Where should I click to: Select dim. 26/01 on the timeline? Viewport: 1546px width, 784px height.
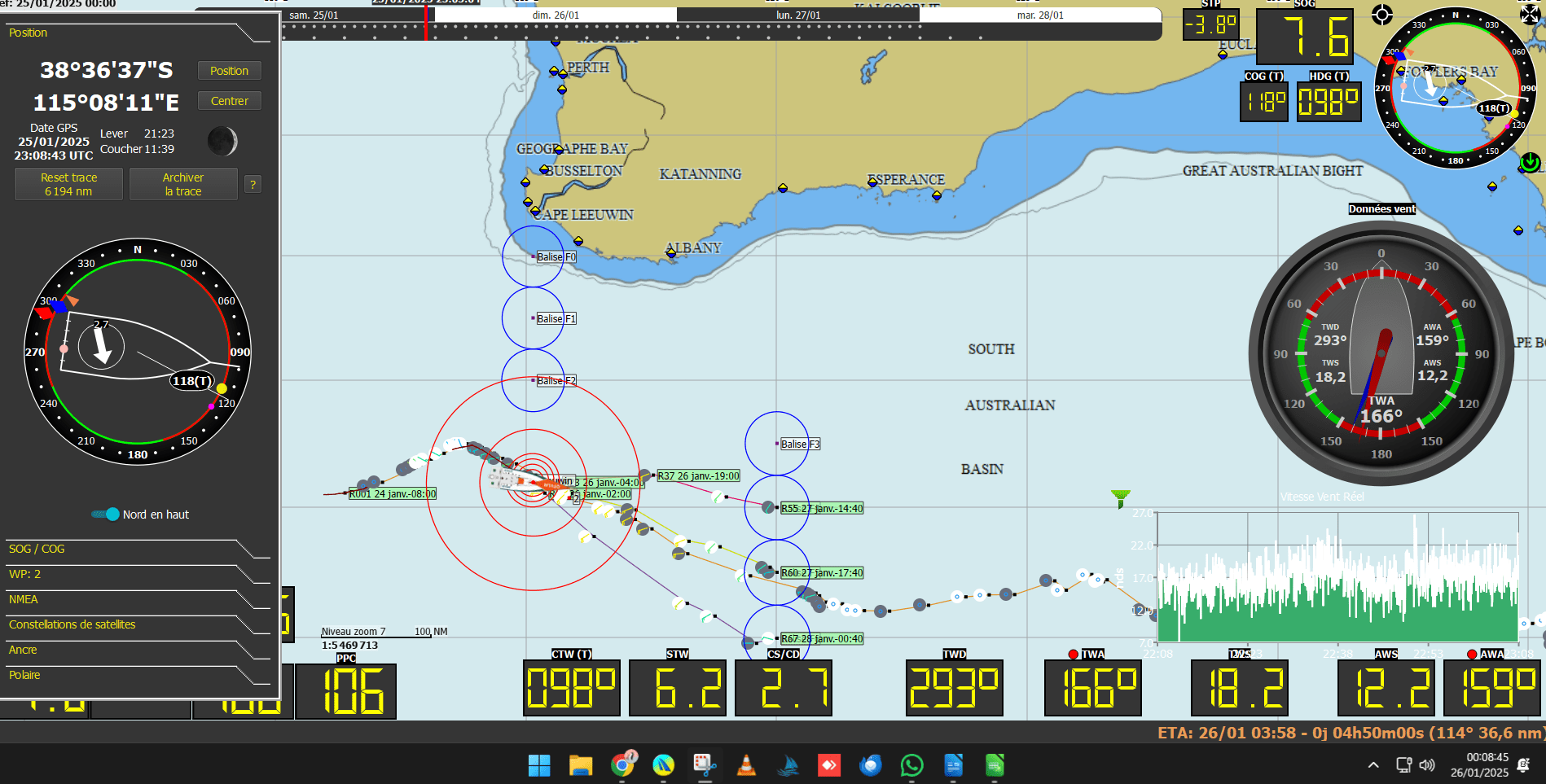(556, 15)
